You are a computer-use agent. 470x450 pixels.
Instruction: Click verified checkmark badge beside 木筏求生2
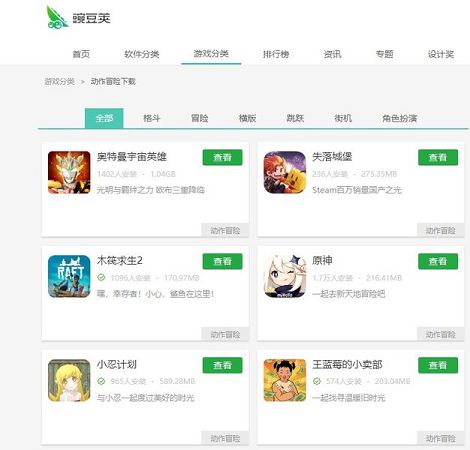(101, 277)
